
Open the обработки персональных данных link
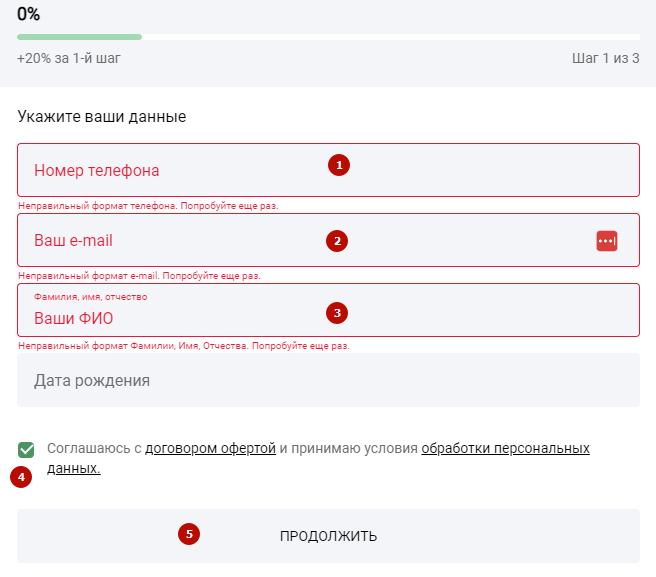click(x=505, y=448)
